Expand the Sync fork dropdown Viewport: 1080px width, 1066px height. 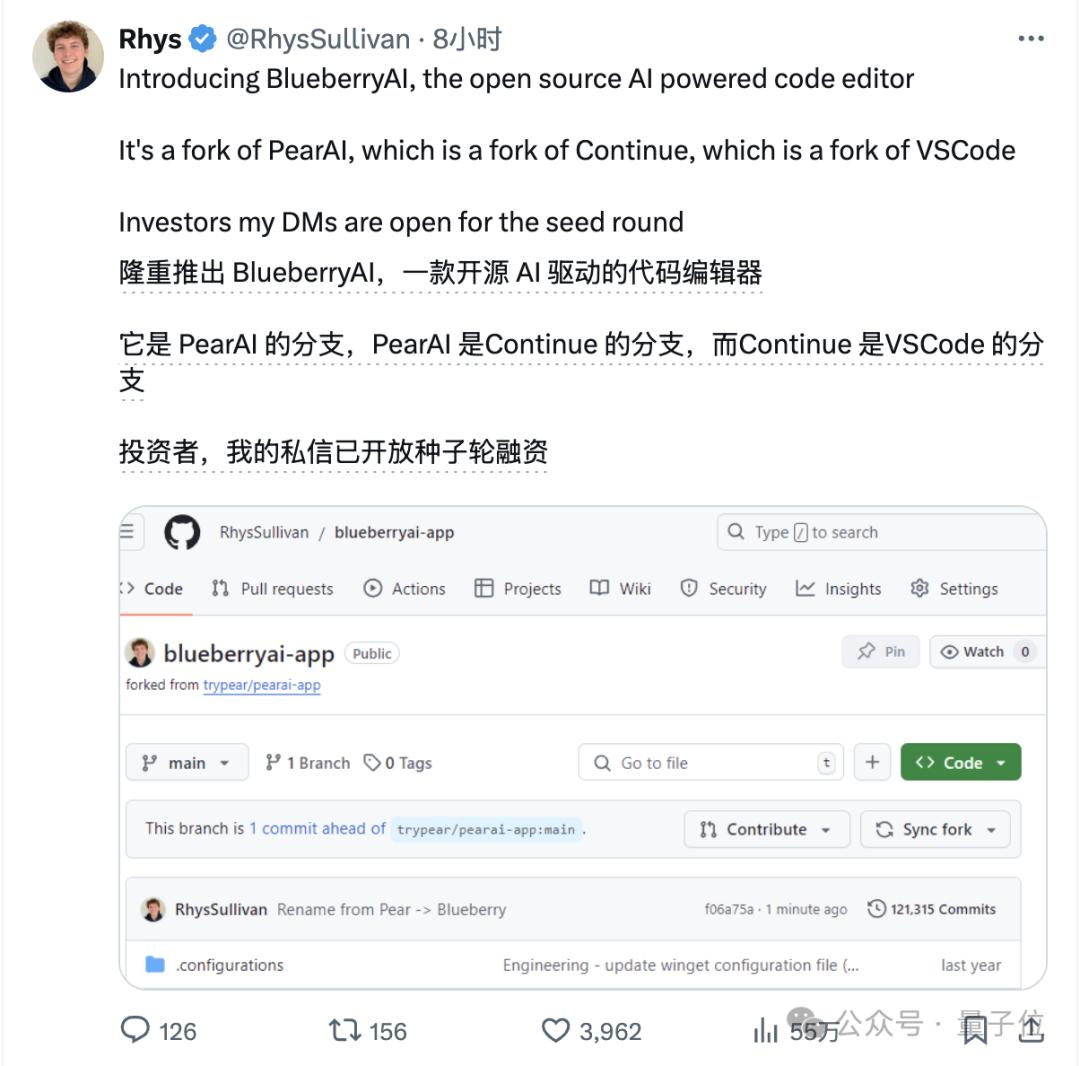(935, 829)
